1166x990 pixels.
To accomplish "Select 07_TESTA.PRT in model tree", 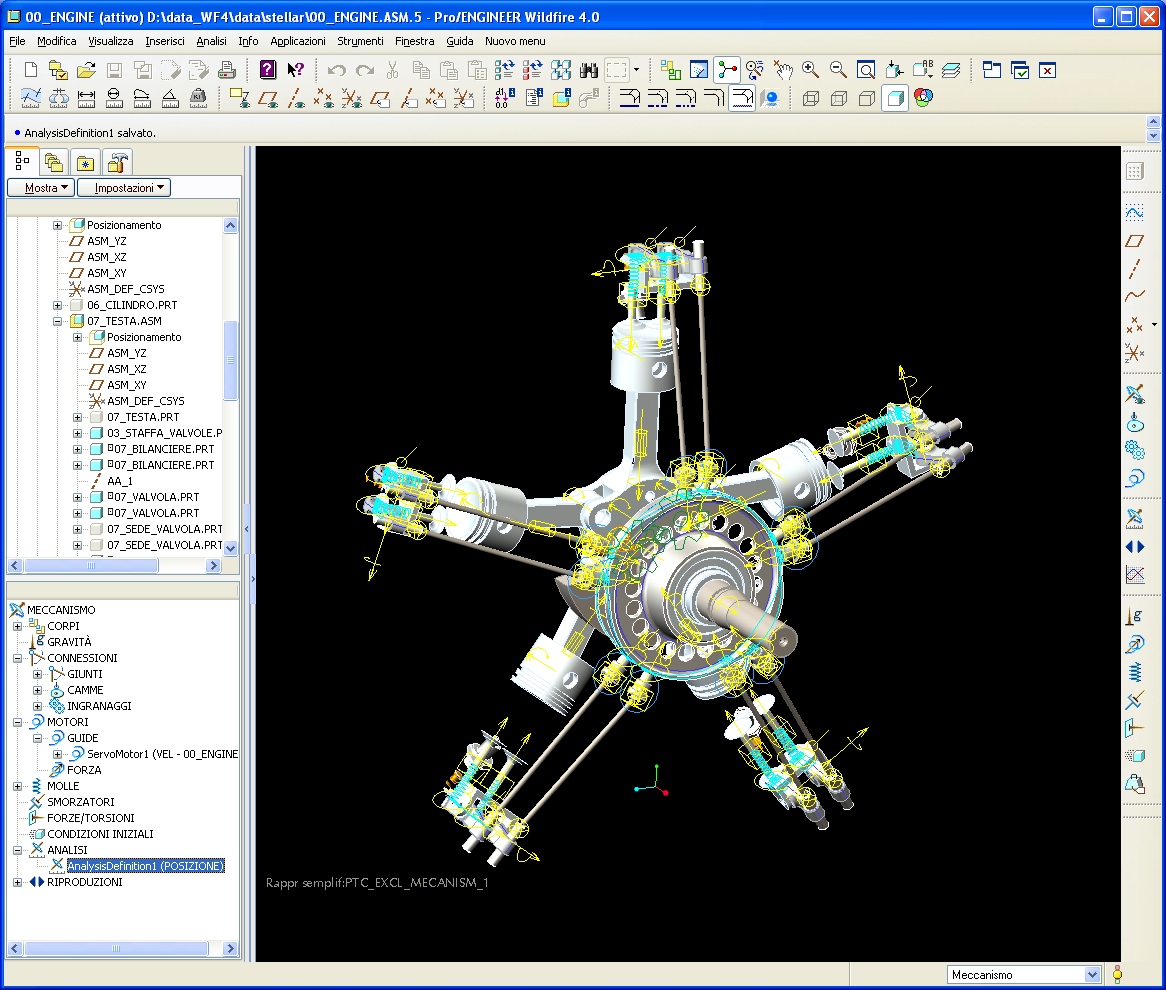I will (x=143, y=417).
